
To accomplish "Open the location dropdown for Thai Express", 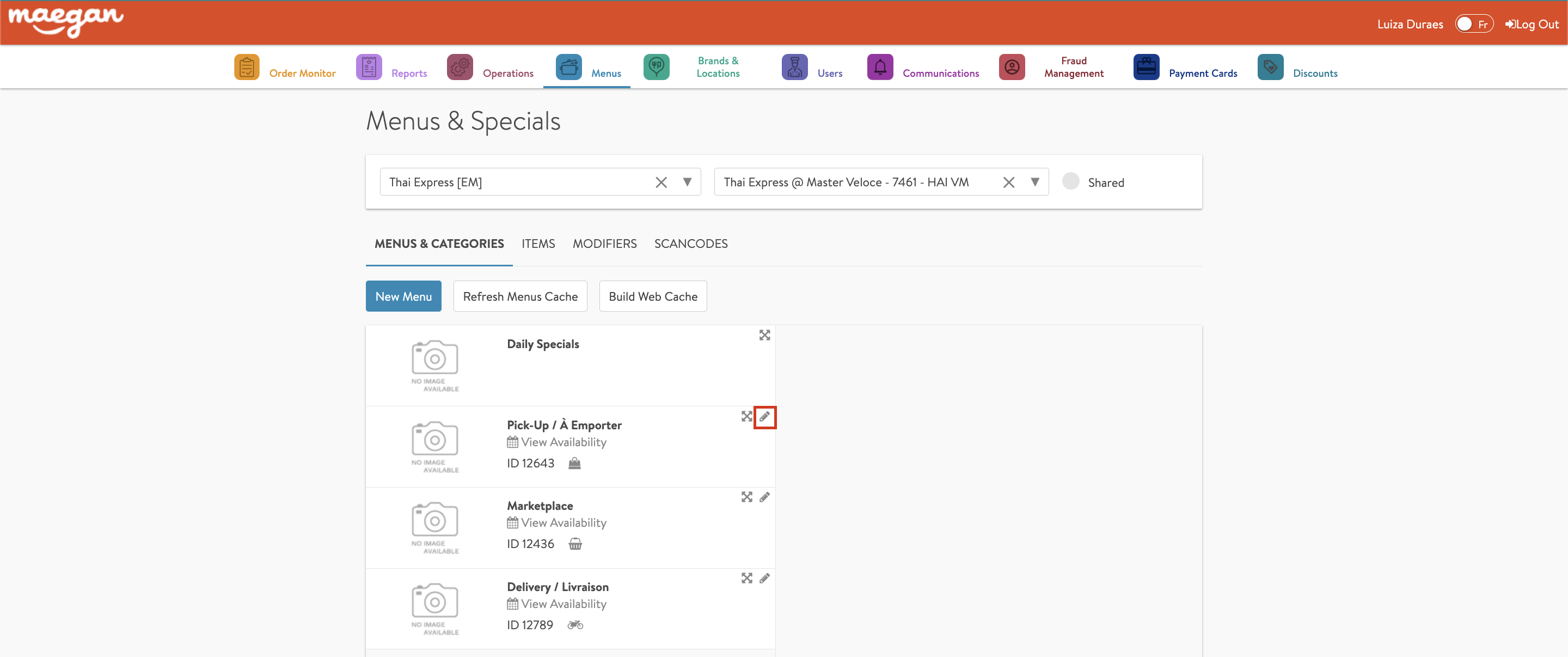I will pos(1036,181).
